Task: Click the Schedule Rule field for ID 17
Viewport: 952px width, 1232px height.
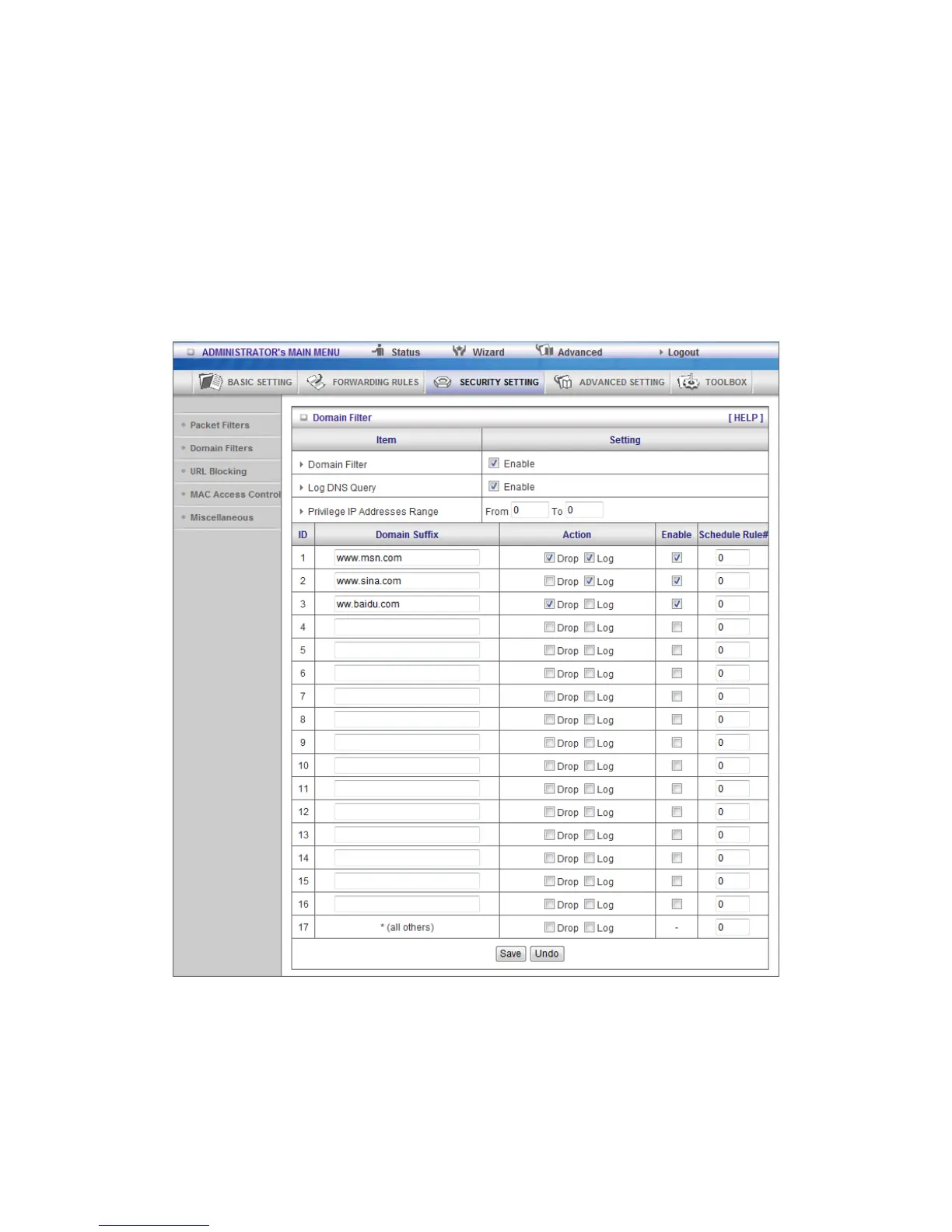Action: point(733,927)
